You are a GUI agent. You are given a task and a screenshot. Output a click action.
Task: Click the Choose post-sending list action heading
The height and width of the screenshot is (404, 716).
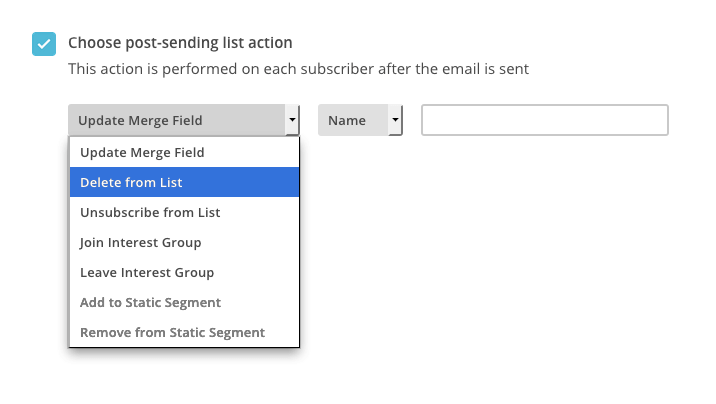pos(180,43)
